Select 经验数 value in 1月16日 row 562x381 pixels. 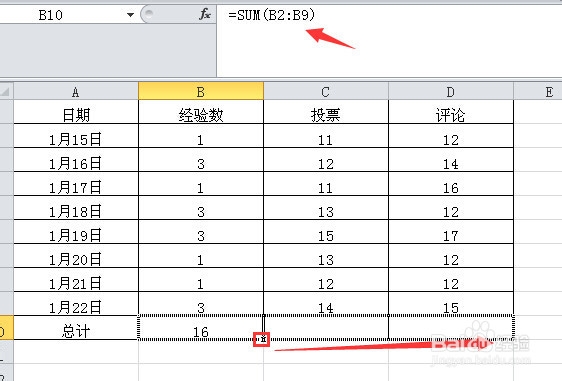pos(201,160)
